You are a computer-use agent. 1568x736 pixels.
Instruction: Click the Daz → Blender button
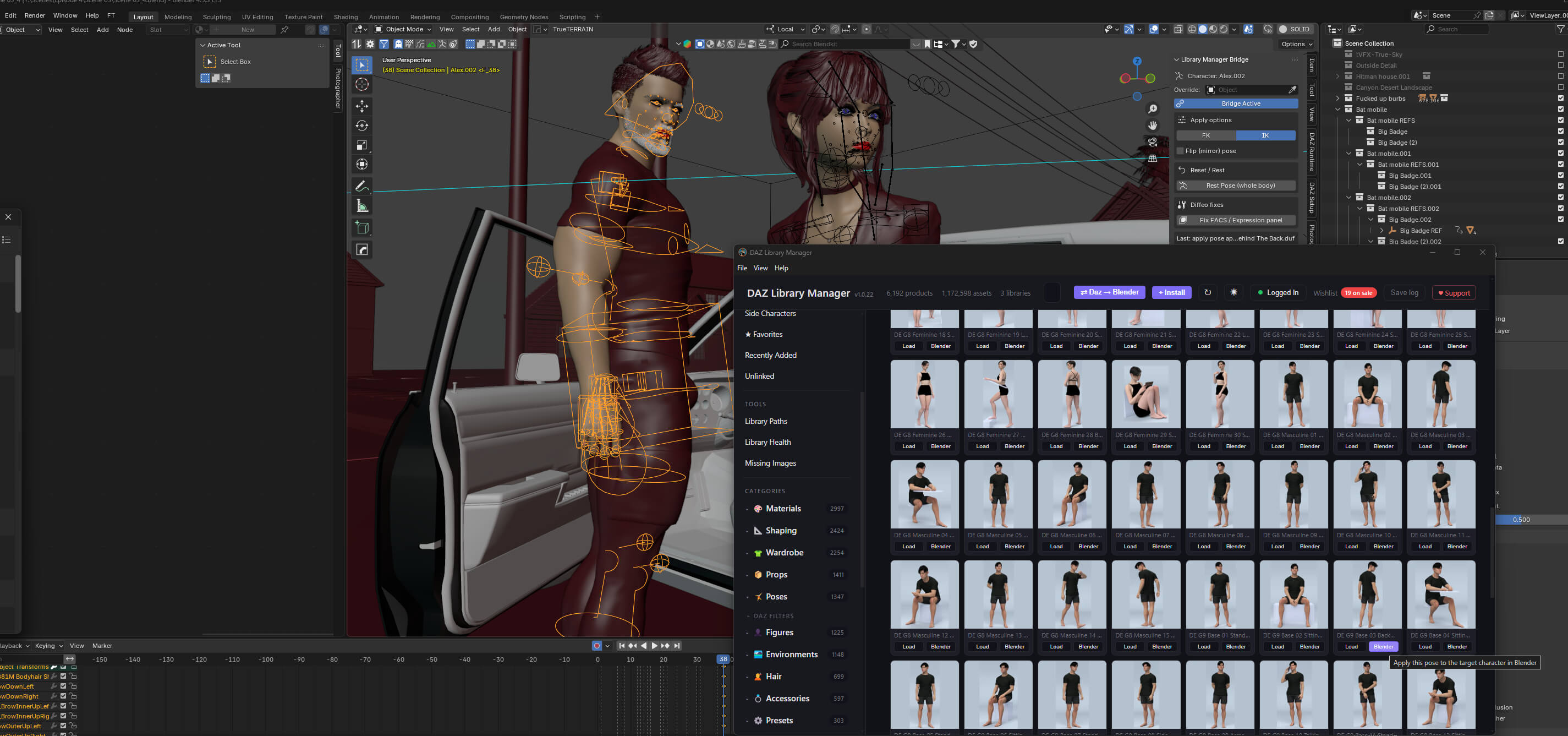1109,292
